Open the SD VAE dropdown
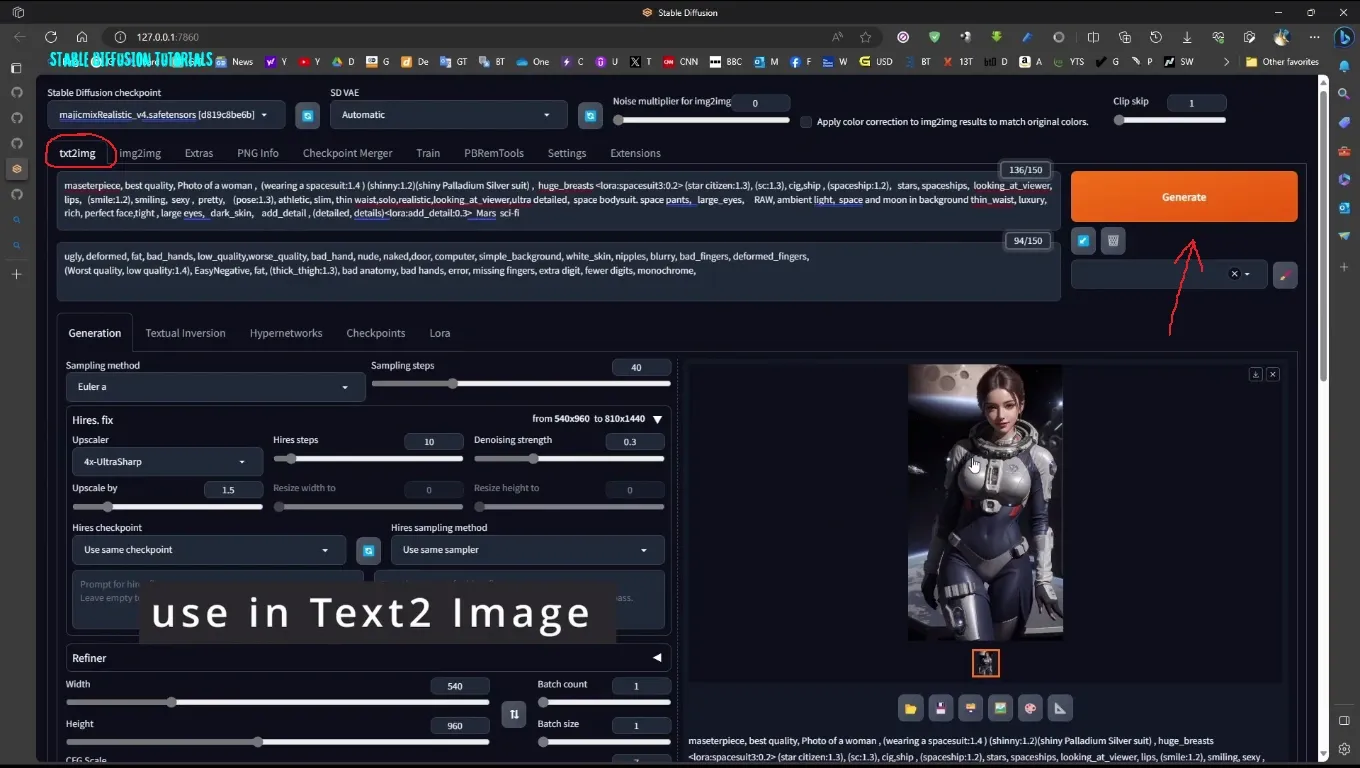The image size is (1360, 768). (449, 115)
